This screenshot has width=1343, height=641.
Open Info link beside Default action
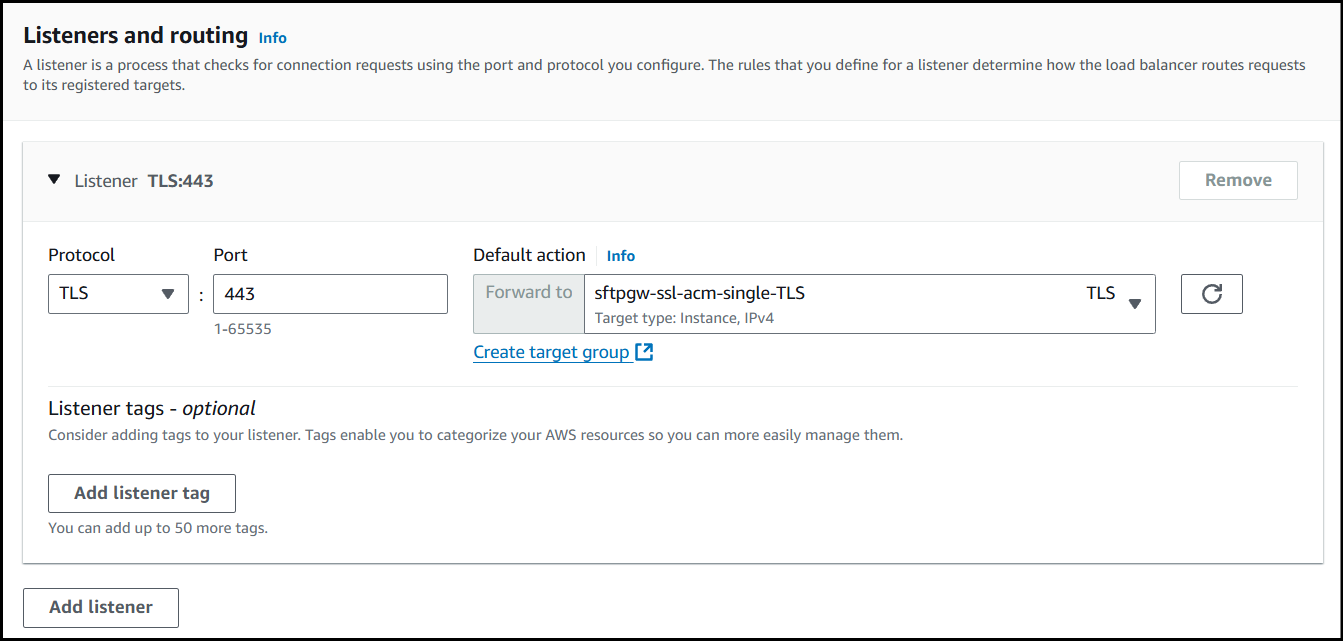coord(620,256)
